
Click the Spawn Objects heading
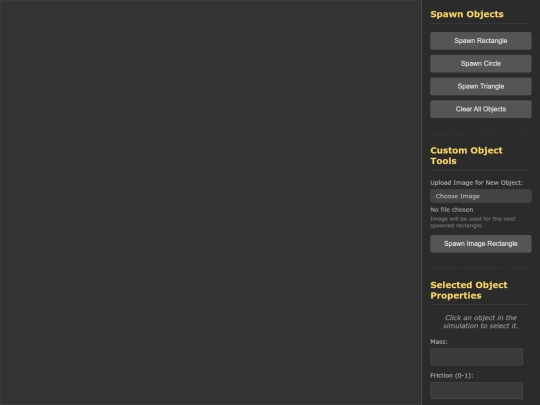pos(467,14)
